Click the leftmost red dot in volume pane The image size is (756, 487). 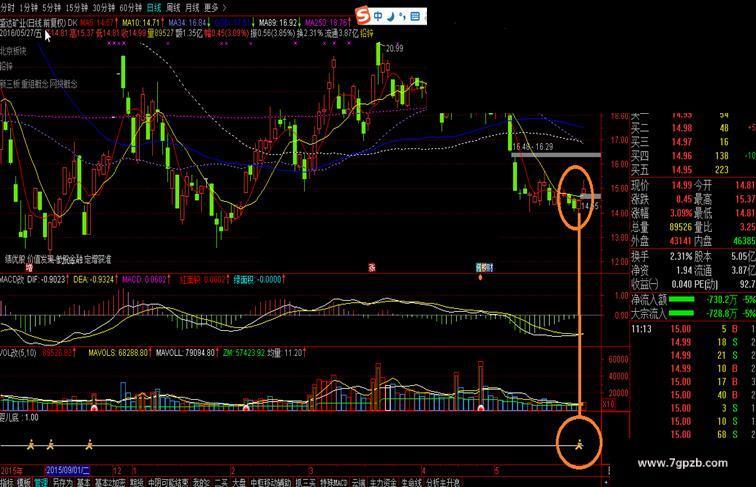pyautogui.click(x=94, y=408)
